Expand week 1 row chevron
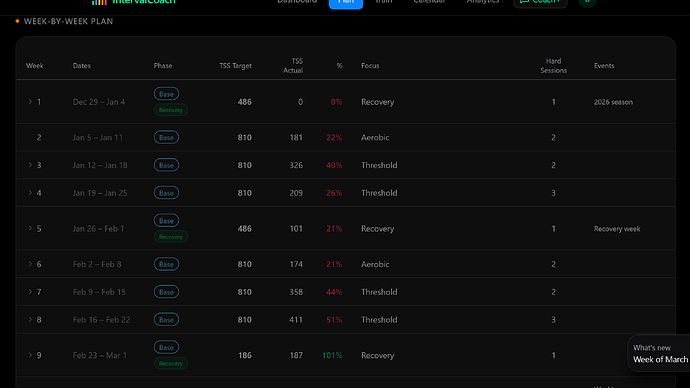This screenshot has width=690, height=388. pyautogui.click(x=30, y=102)
